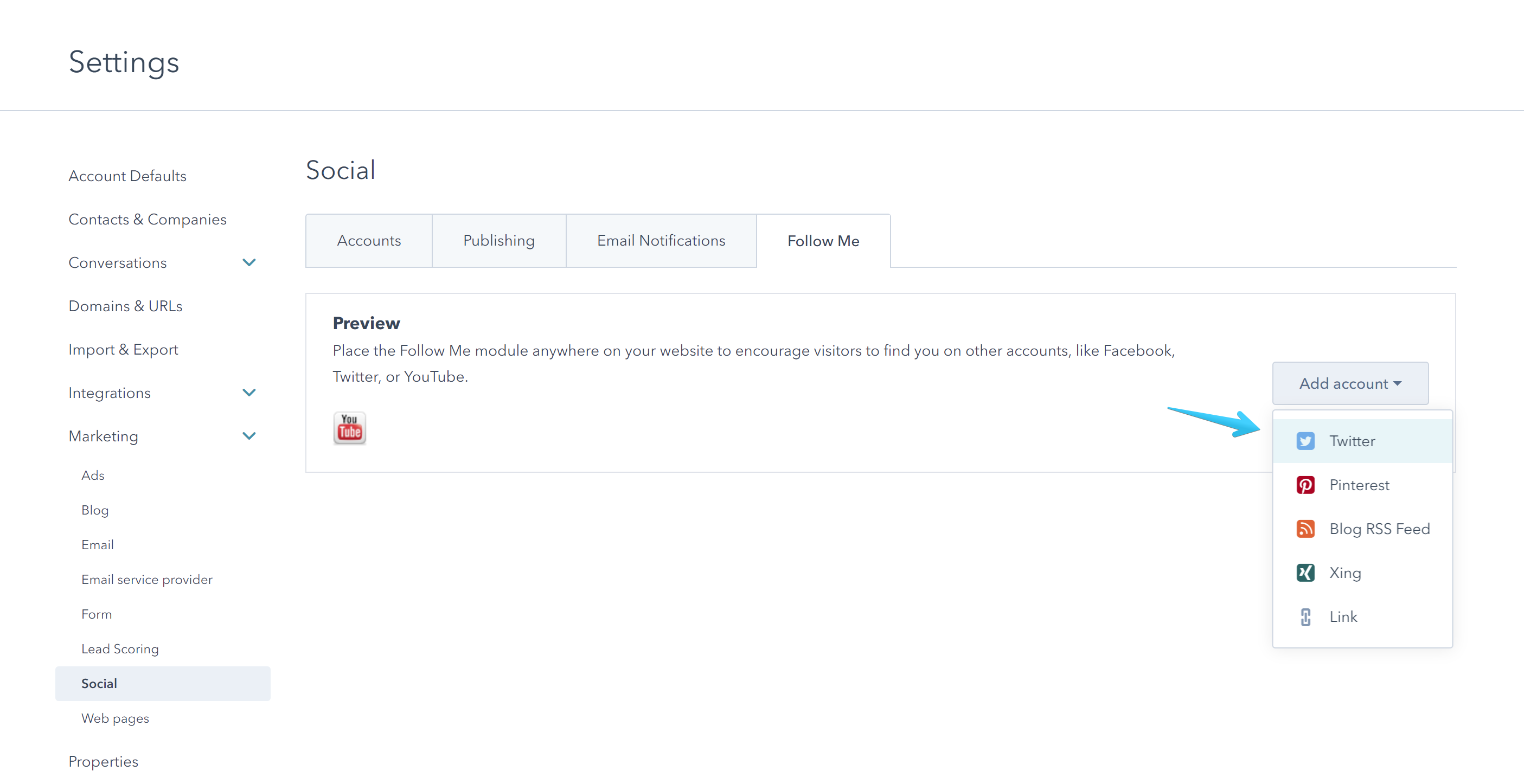Expand the Integrations sidebar section
Viewport: 1524px width, 784px height.
pyautogui.click(x=249, y=393)
